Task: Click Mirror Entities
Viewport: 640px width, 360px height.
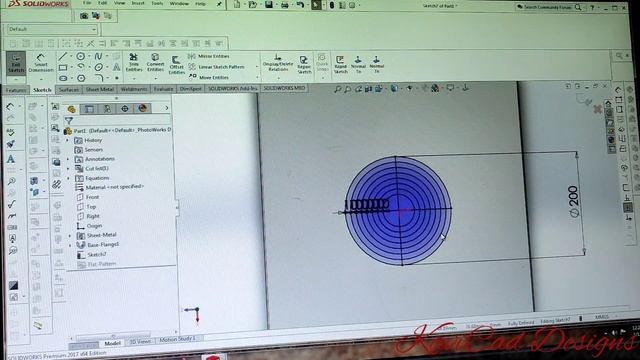Action: point(209,56)
